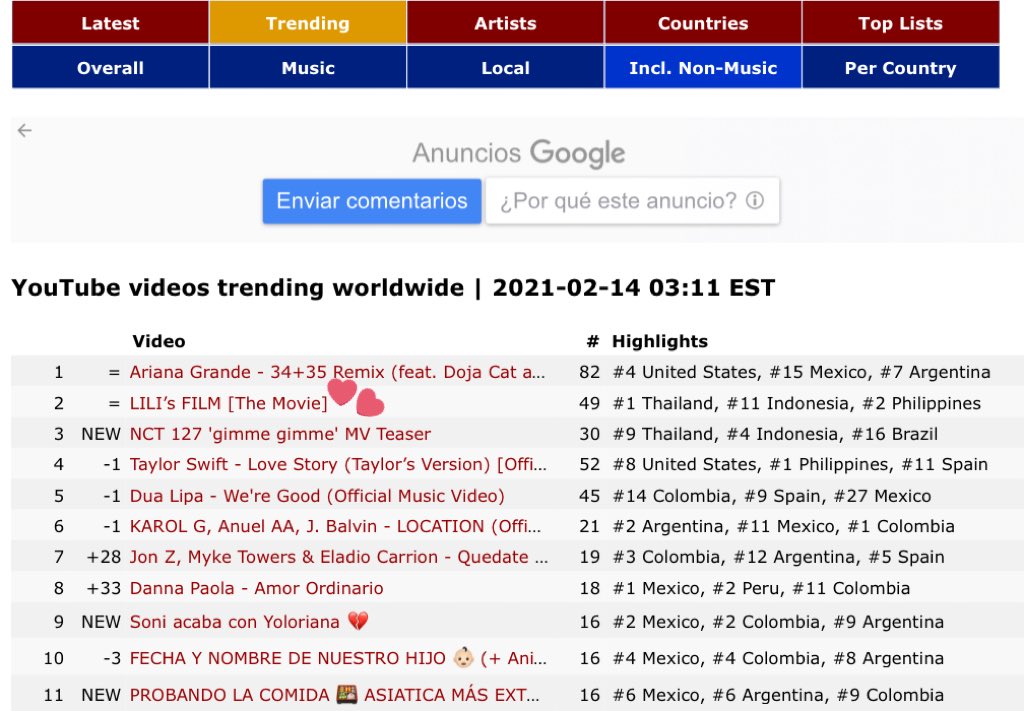Click highlights '#1 Mexico, #2 Peru, #11 Colombia'
The width and height of the screenshot is (1024, 711).
(x=761, y=588)
